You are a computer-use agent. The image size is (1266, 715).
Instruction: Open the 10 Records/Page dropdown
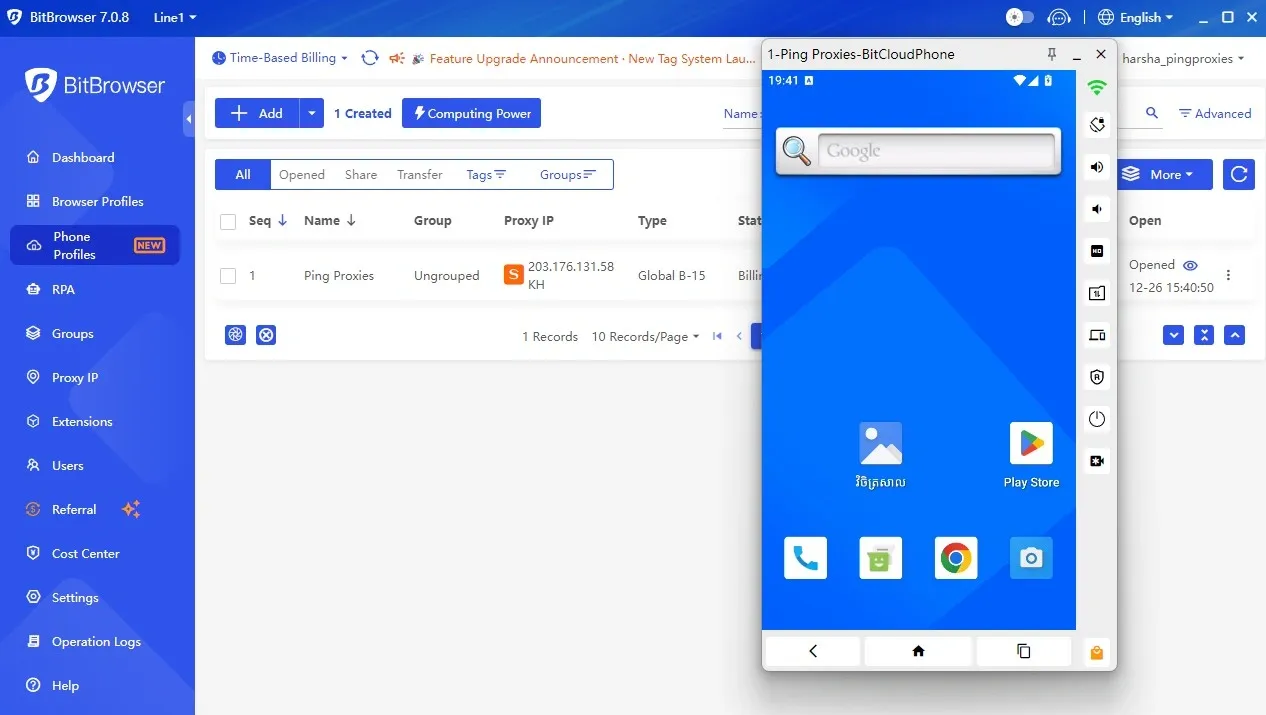[x=644, y=336]
